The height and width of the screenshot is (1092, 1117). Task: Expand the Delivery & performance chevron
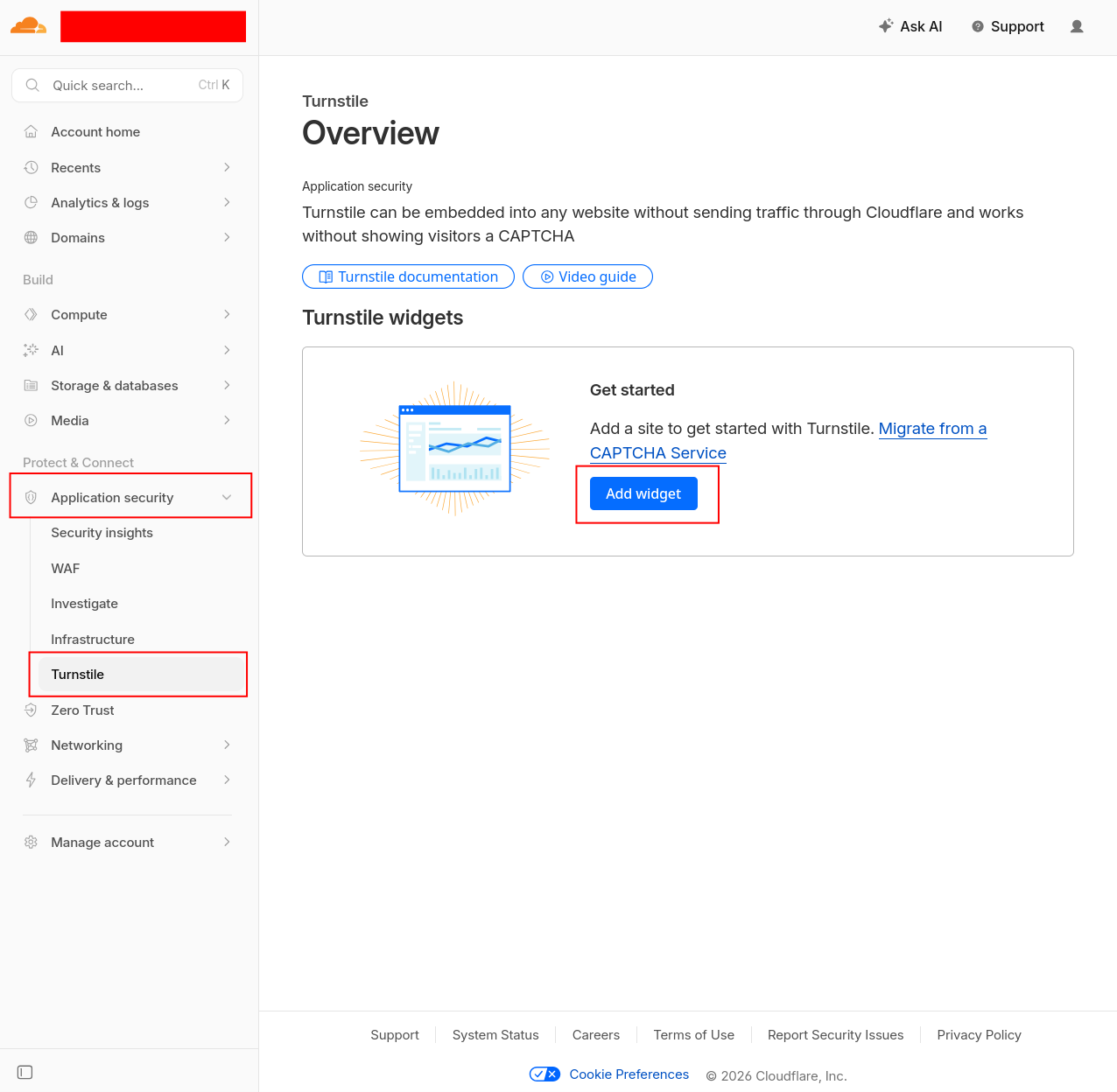[227, 780]
